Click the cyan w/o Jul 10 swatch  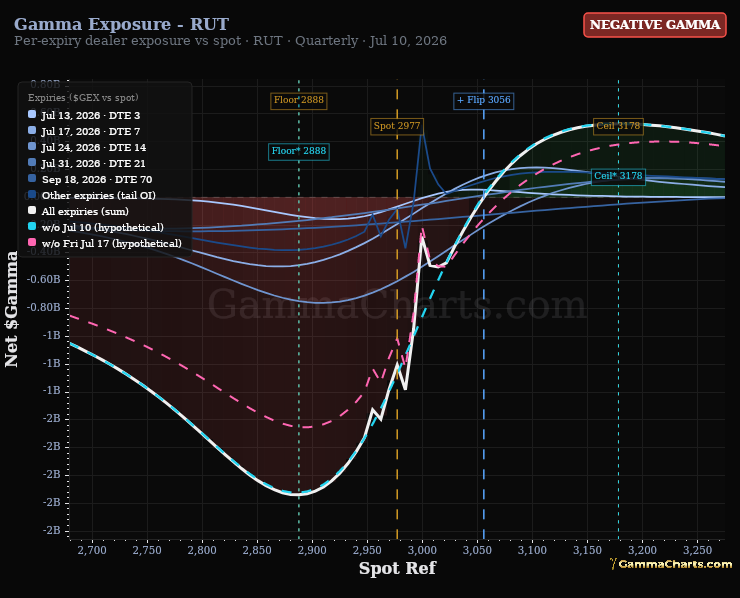[x=32, y=227]
